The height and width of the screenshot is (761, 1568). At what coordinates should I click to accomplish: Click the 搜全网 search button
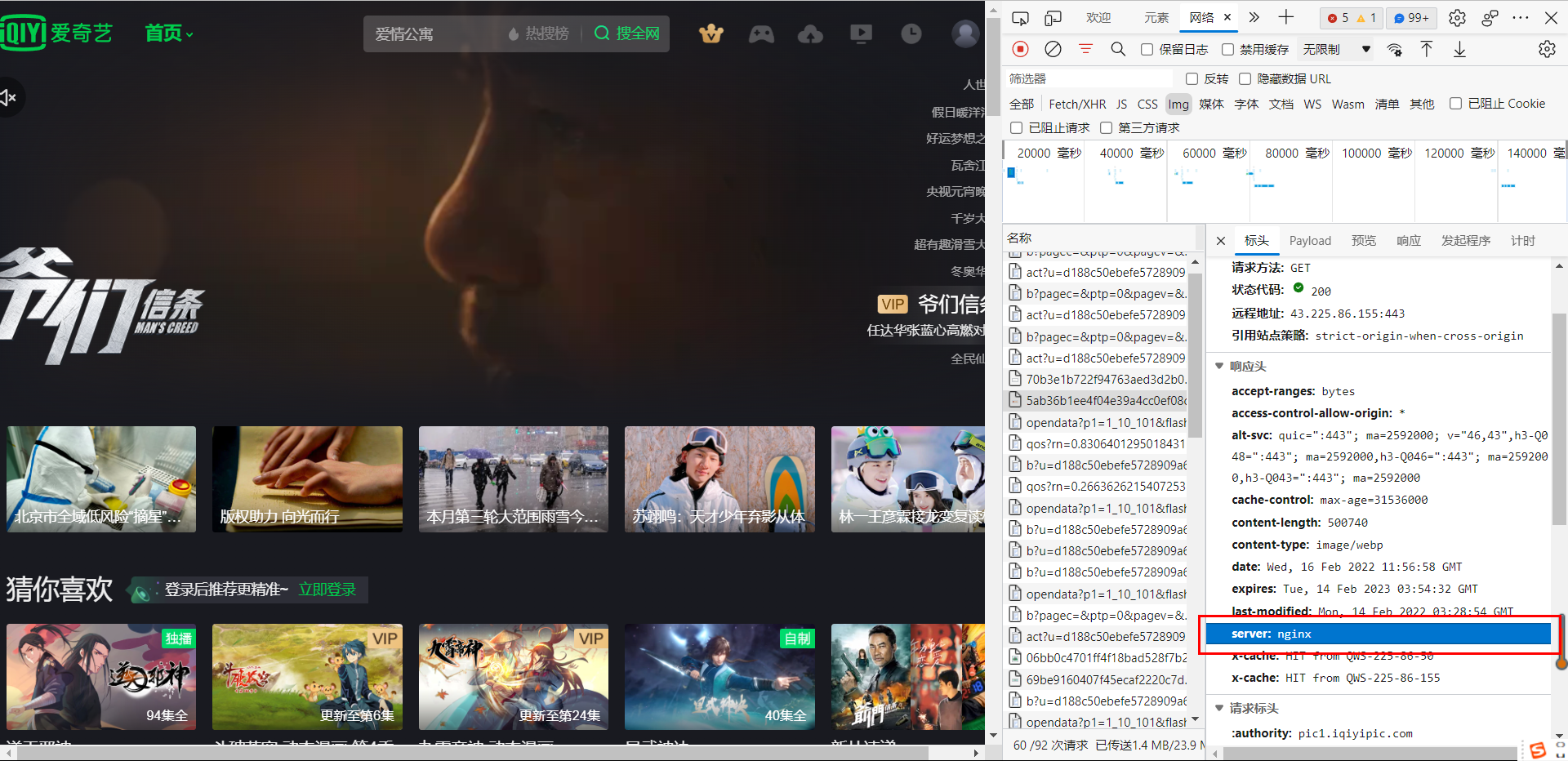click(626, 33)
